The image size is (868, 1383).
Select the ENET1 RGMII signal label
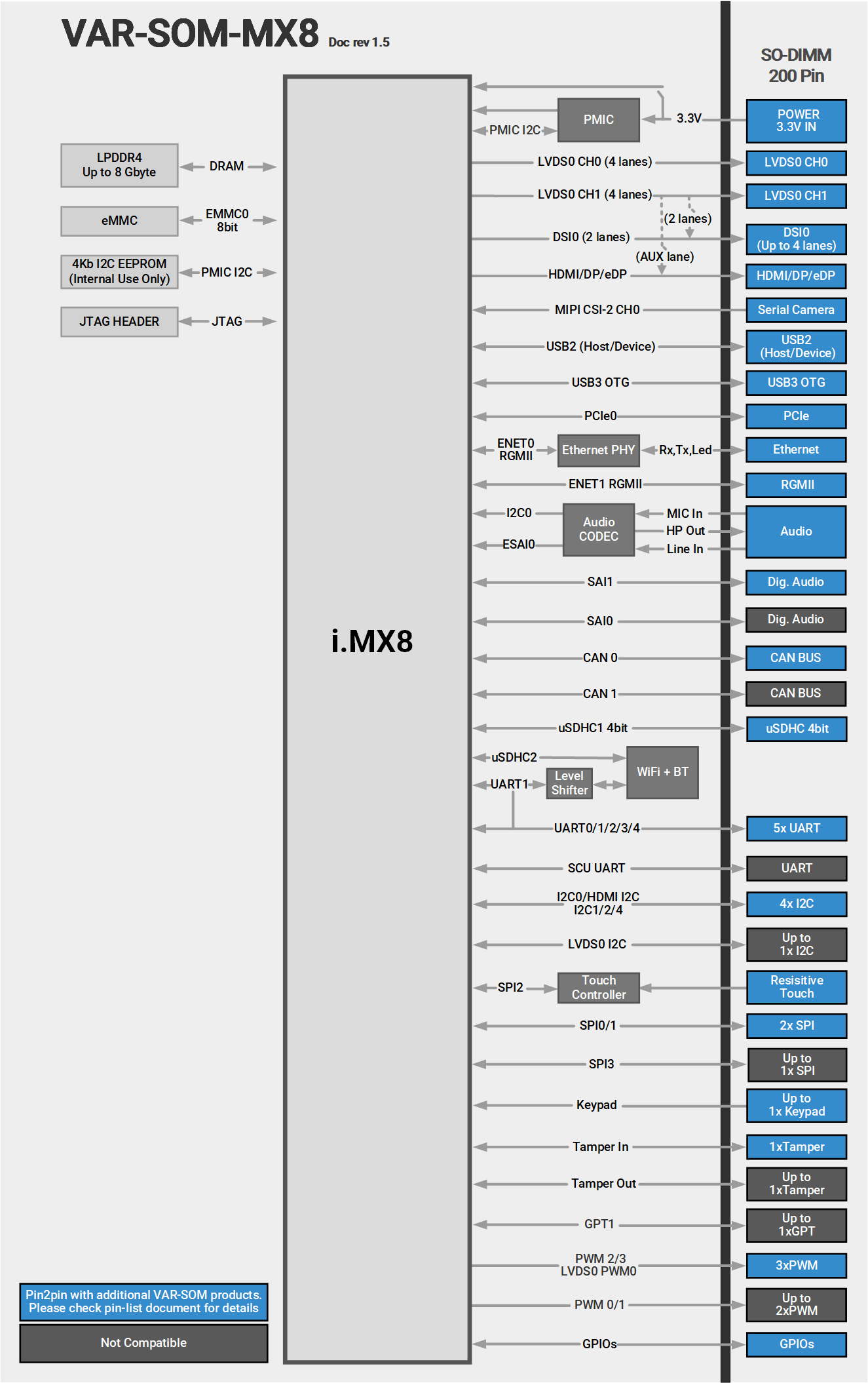605,484
